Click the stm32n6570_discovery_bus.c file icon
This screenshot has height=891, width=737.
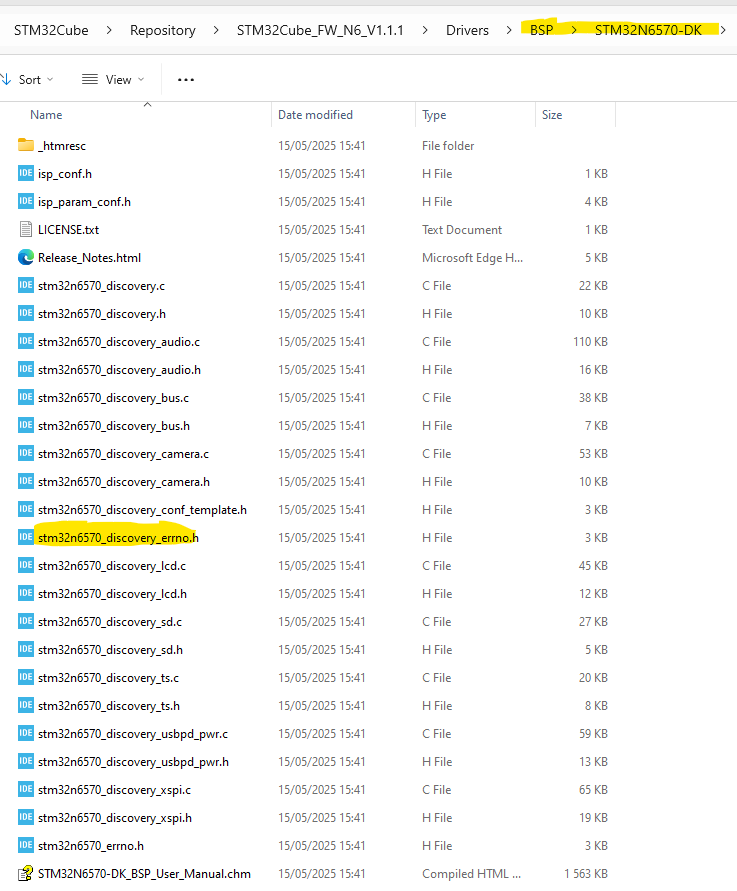click(26, 397)
